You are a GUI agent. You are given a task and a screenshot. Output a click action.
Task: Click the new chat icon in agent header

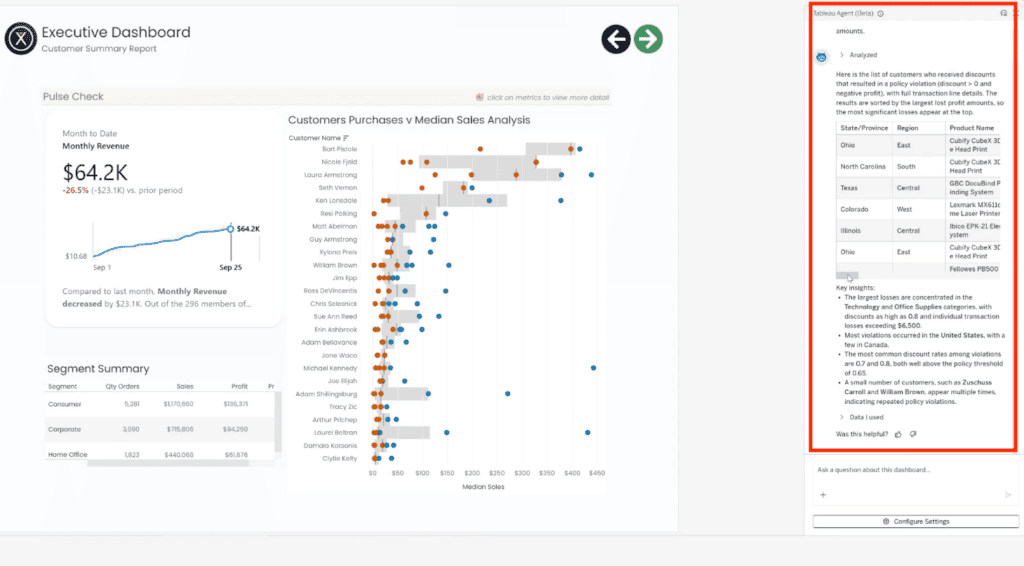point(1004,13)
